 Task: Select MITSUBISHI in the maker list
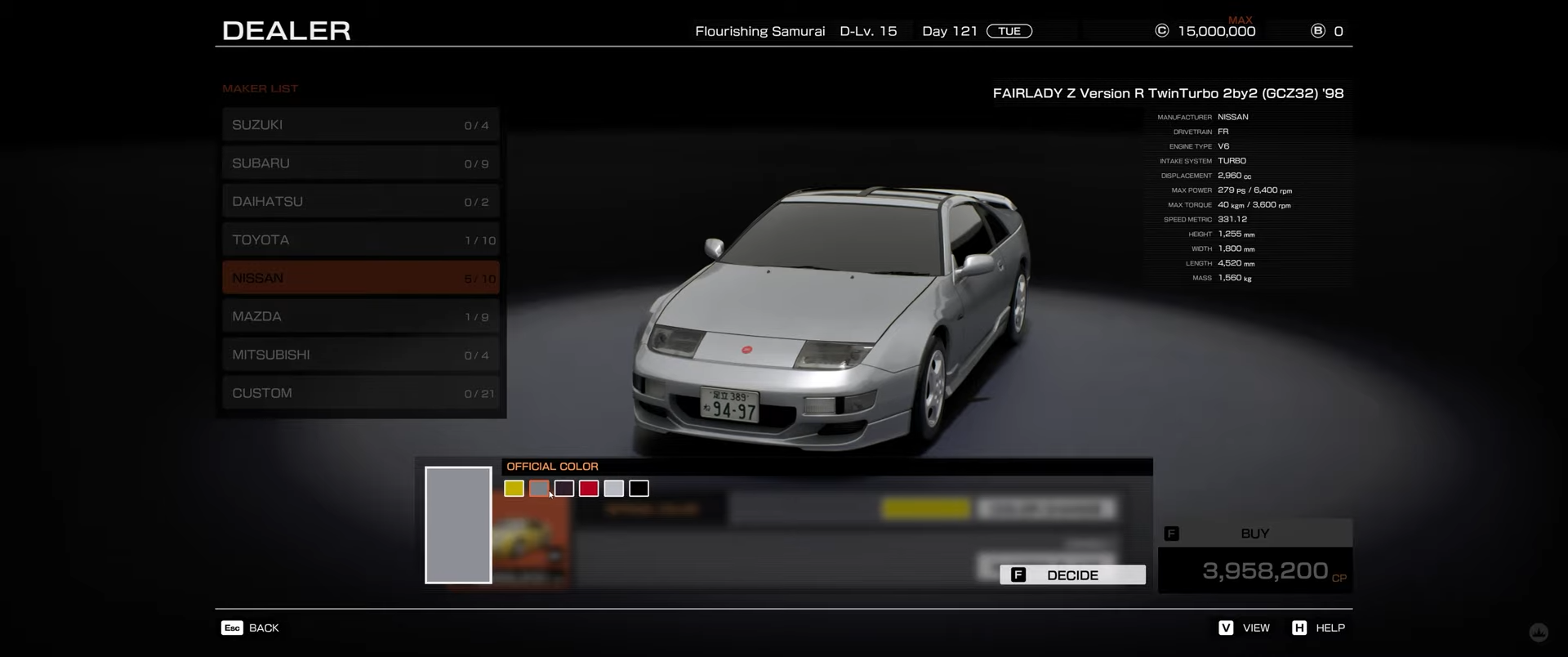point(361,355)
